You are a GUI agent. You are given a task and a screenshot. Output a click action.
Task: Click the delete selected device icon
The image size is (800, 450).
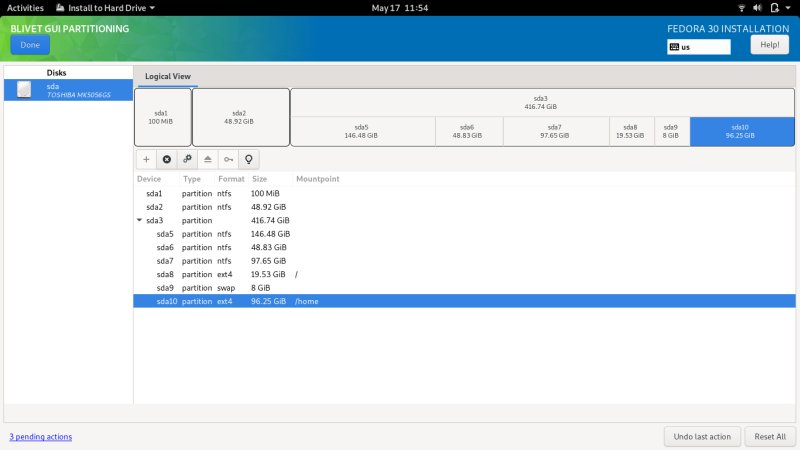(x=167, y=159)
